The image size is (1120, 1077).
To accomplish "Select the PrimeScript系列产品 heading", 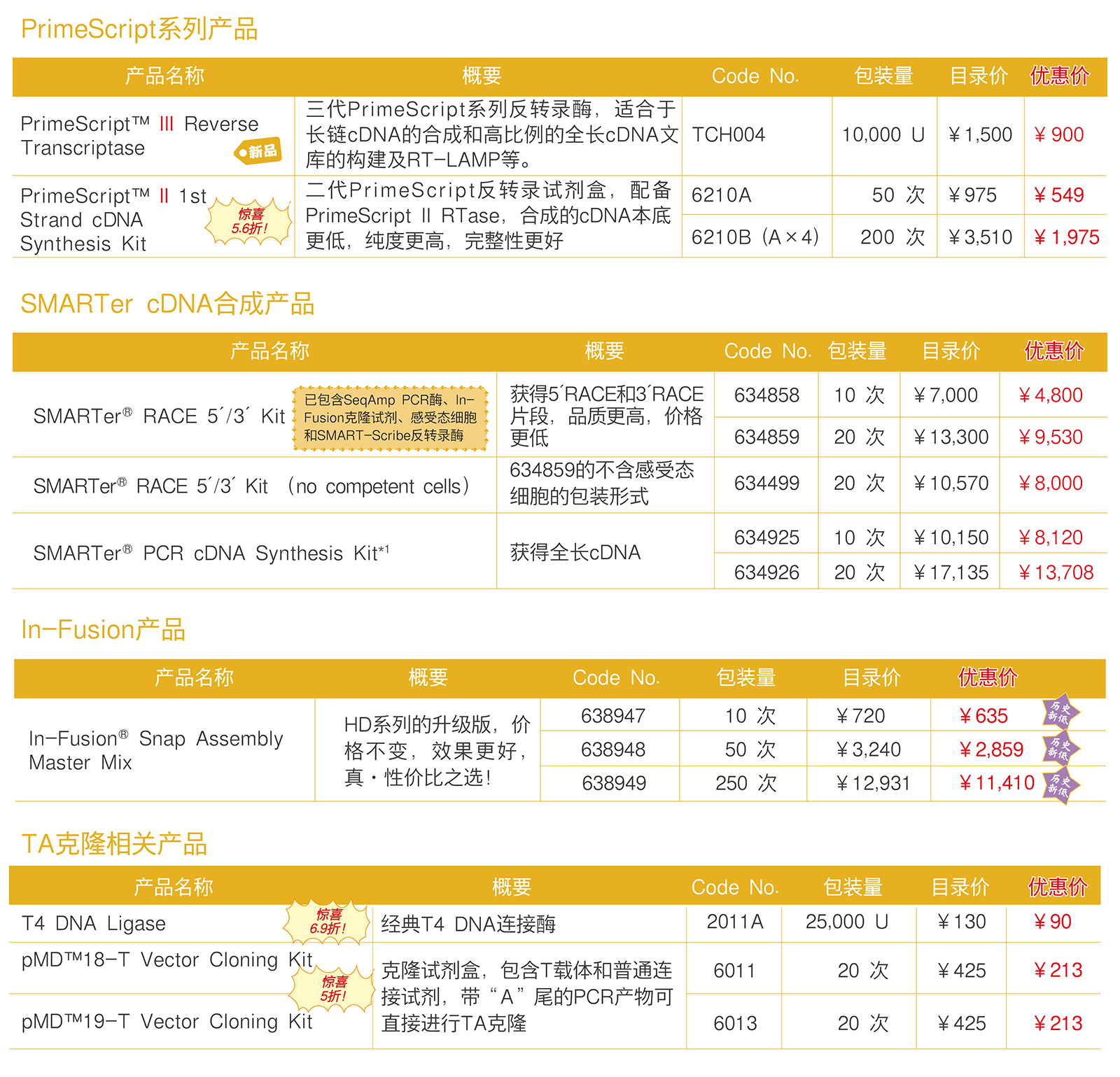I will (x=139, y=29).
